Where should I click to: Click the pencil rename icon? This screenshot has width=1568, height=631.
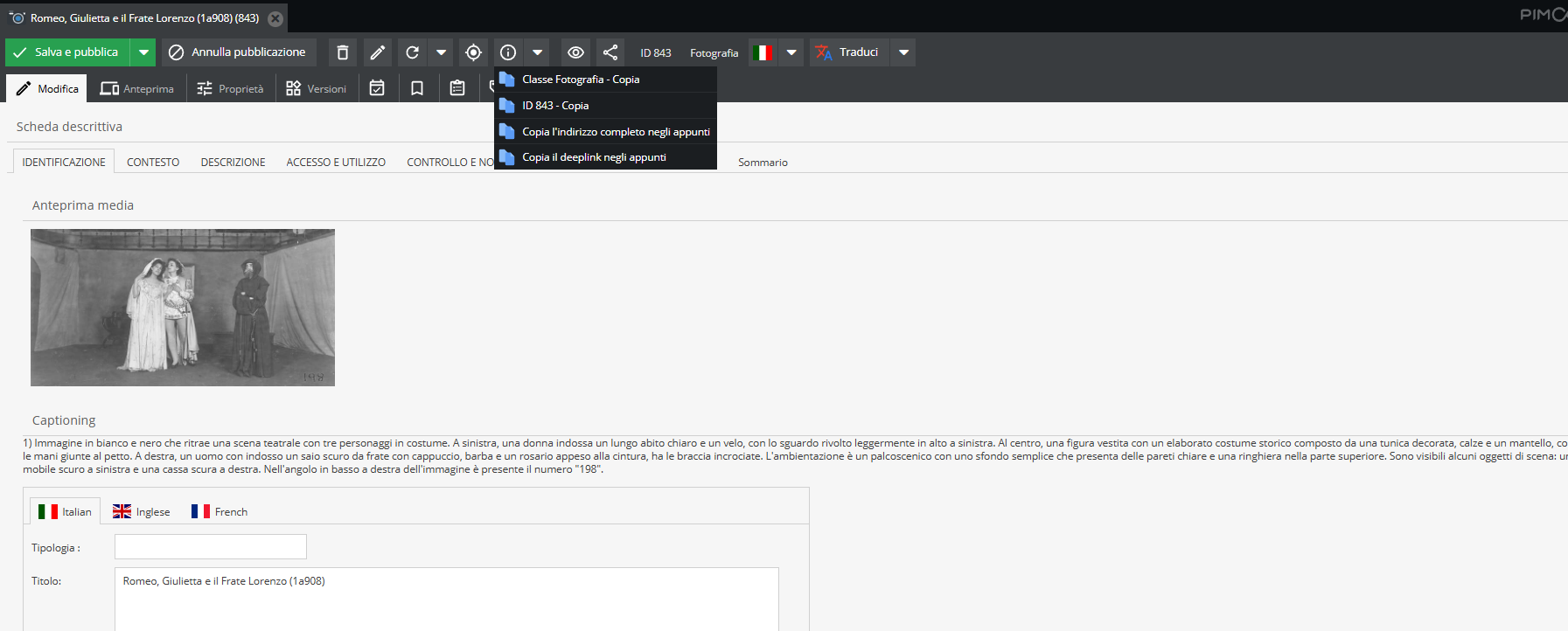pyautogui.click(x=378, y=52)
